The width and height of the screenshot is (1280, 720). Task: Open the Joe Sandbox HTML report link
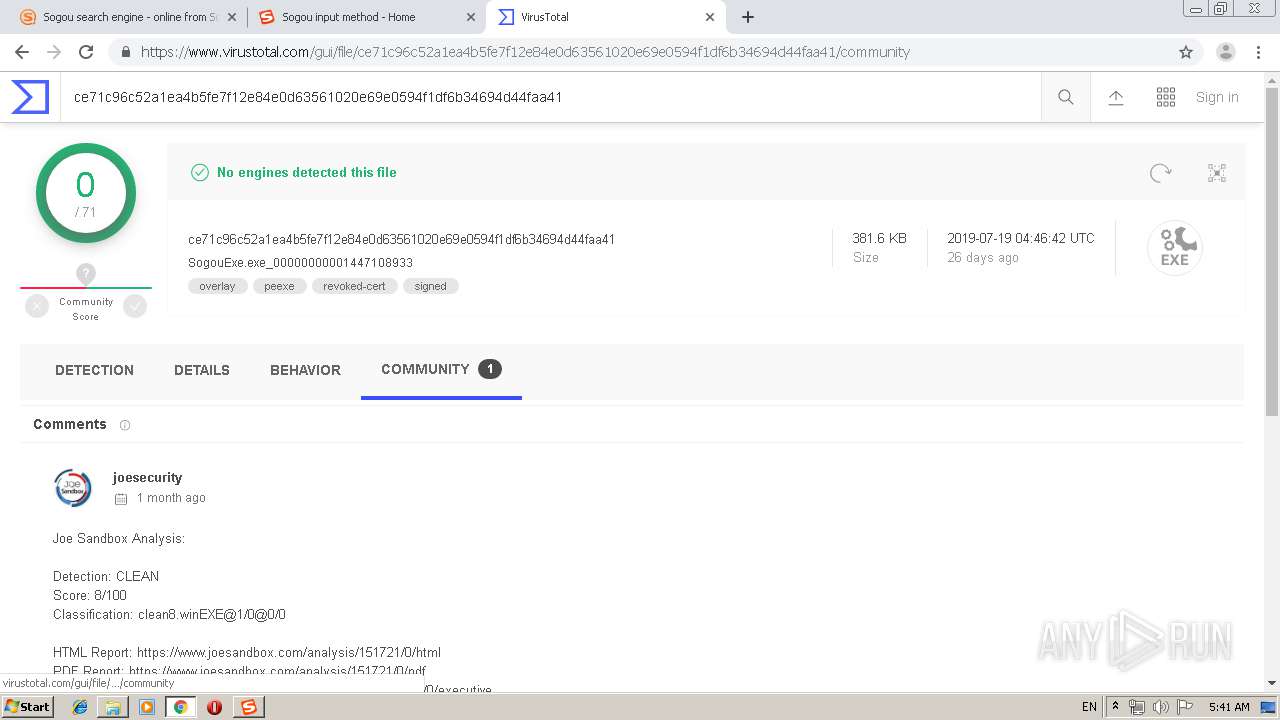click(x=289, y=653)
